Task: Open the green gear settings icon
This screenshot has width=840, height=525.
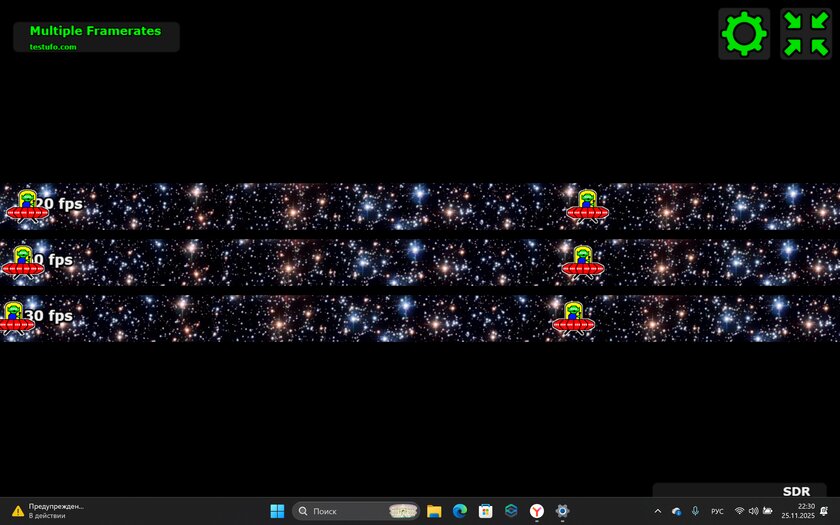Action: pos(744,34)
